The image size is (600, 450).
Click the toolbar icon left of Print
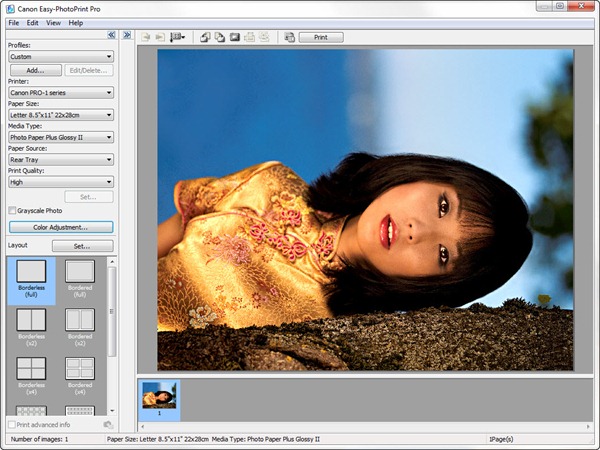point(289,37)
